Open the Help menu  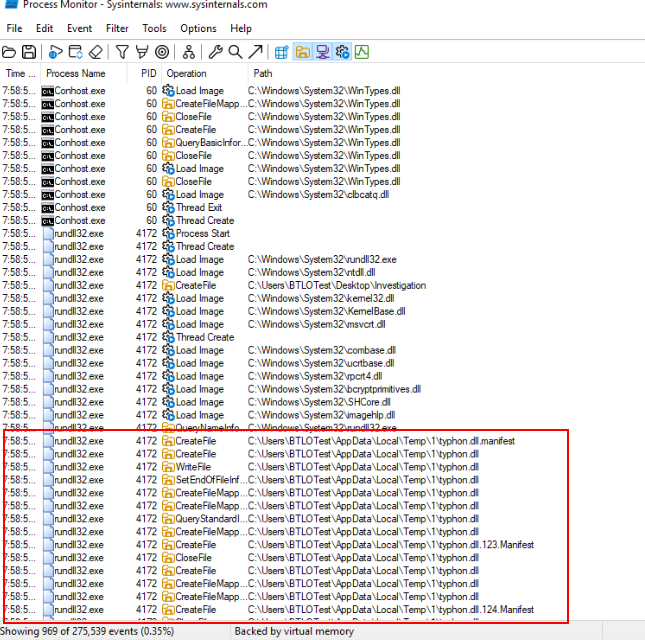click(241, 28)
